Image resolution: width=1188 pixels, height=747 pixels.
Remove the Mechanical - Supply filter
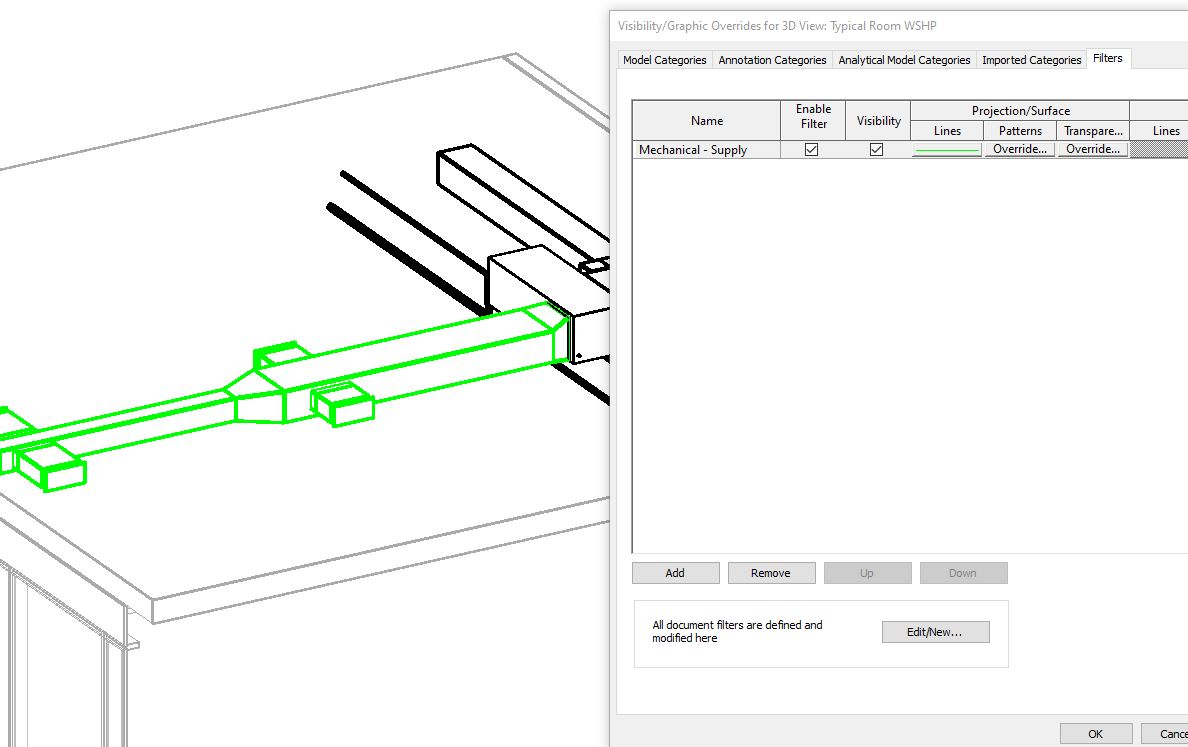coord(771,572)
